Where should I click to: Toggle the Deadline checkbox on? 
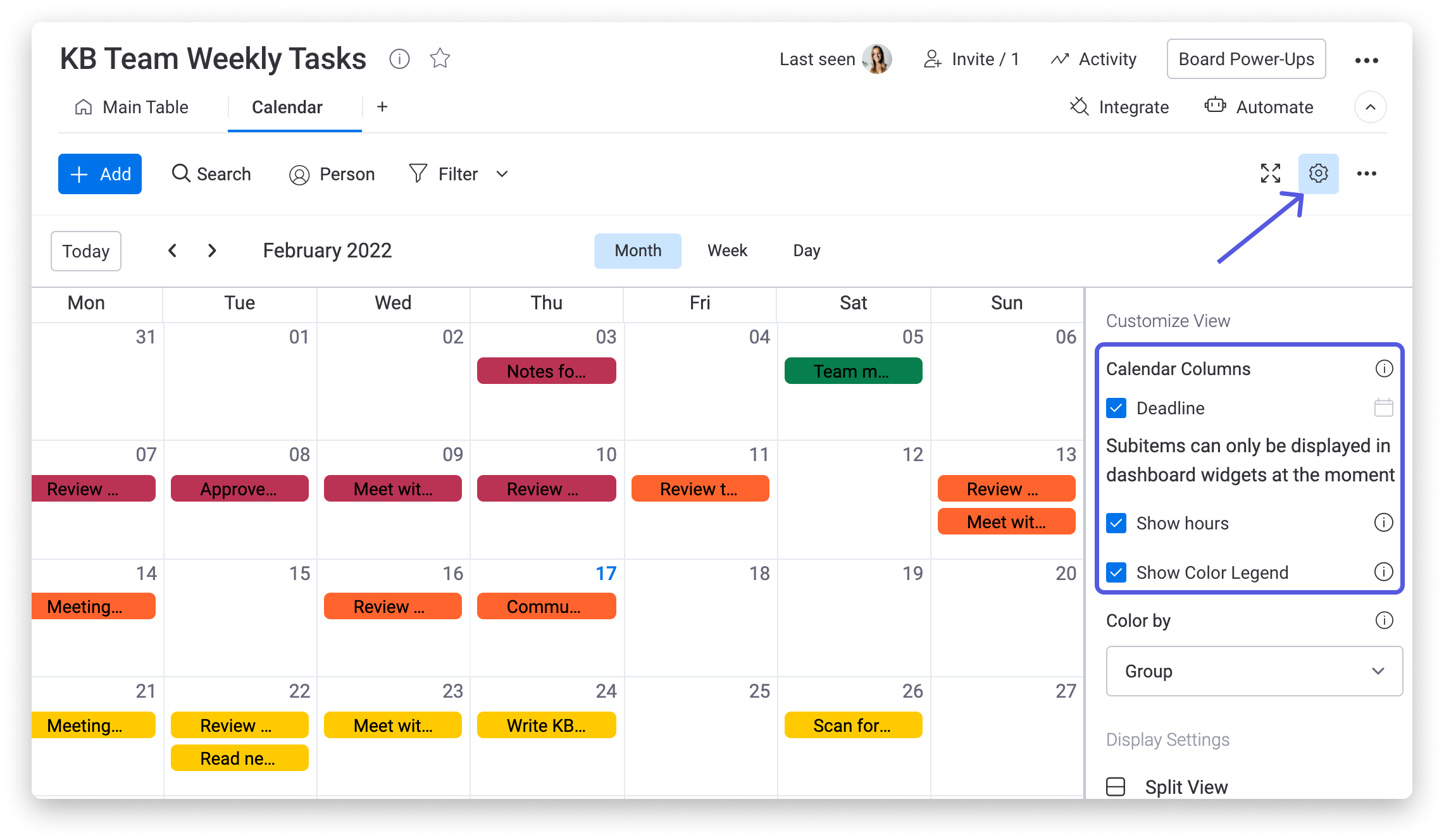1117,408
